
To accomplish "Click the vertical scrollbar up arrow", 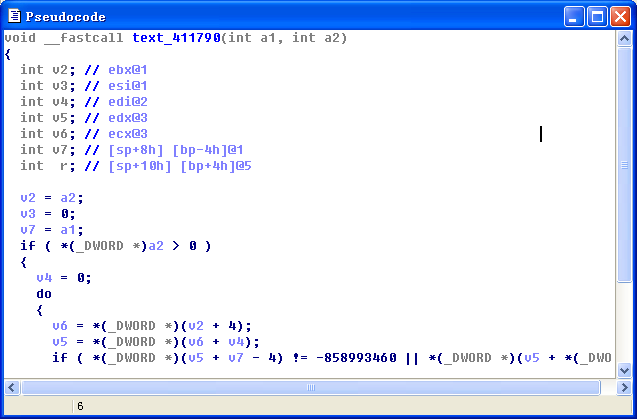I will click(624, 39).
